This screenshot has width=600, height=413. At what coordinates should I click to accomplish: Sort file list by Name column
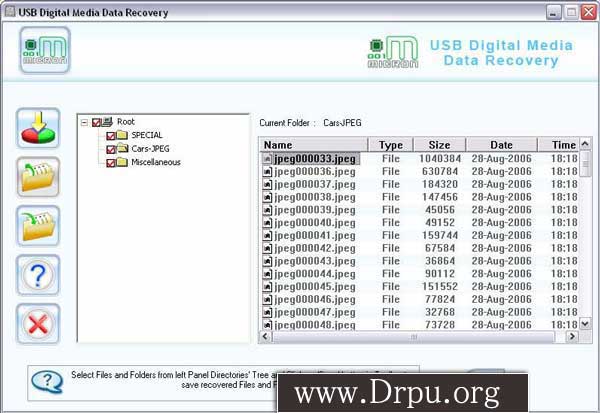point(314,145)
